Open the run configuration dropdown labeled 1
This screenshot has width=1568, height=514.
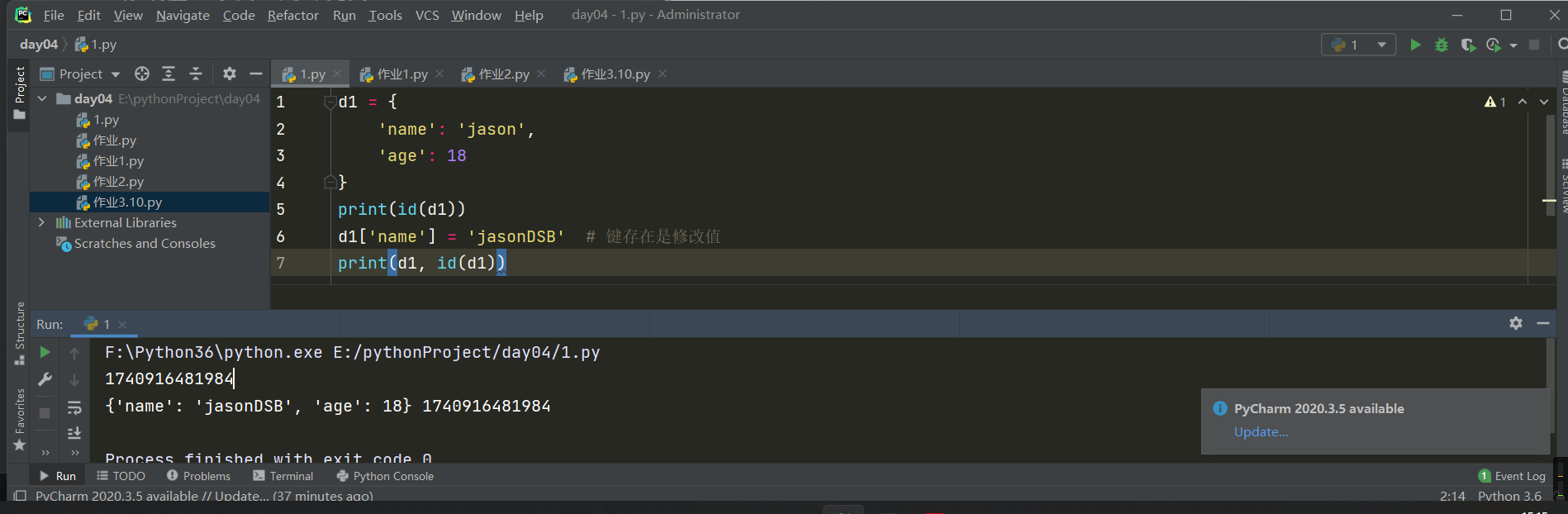[1358, 45]
